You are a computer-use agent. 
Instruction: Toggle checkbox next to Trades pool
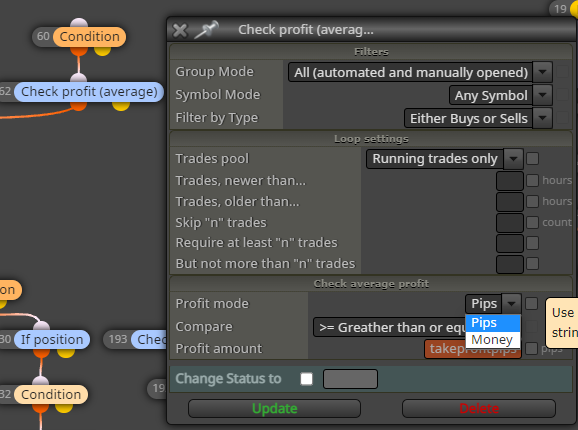click(x=533, y=159)
